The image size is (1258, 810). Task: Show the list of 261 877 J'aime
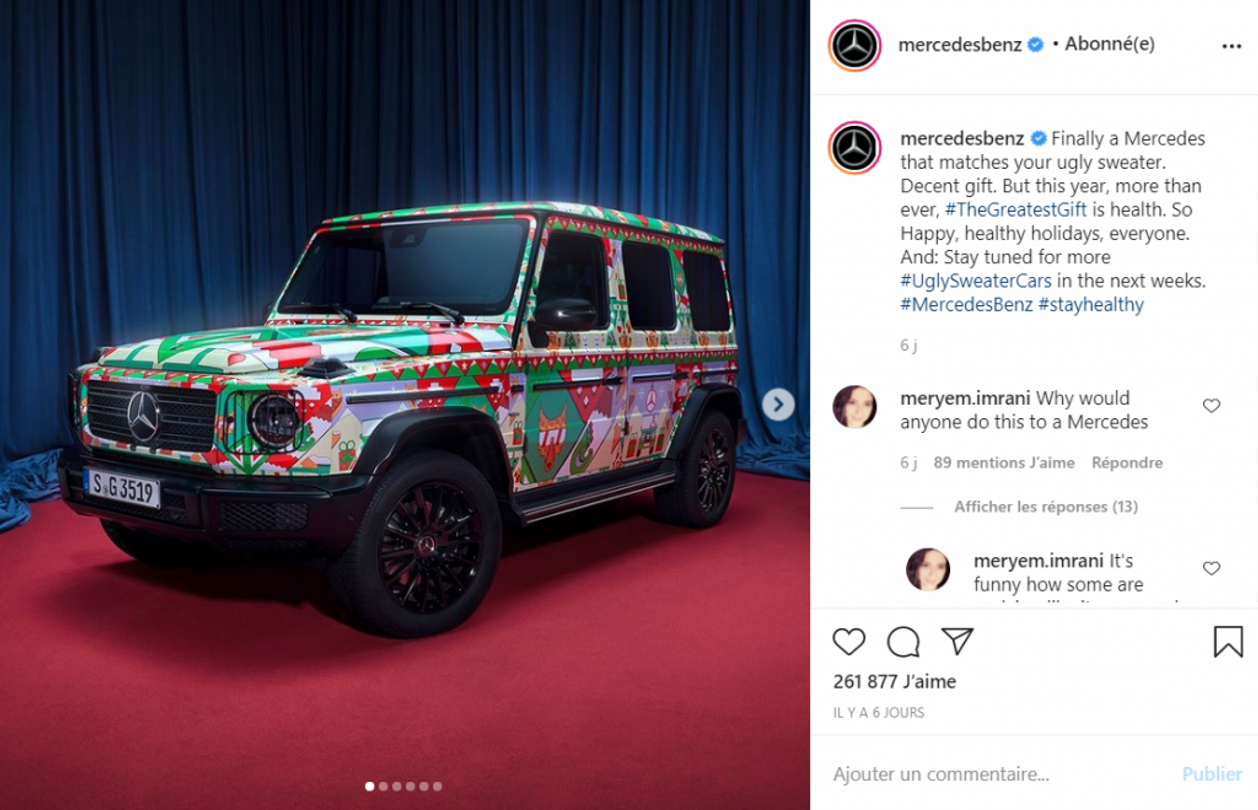pyautogui.click(x=895, y=682)
